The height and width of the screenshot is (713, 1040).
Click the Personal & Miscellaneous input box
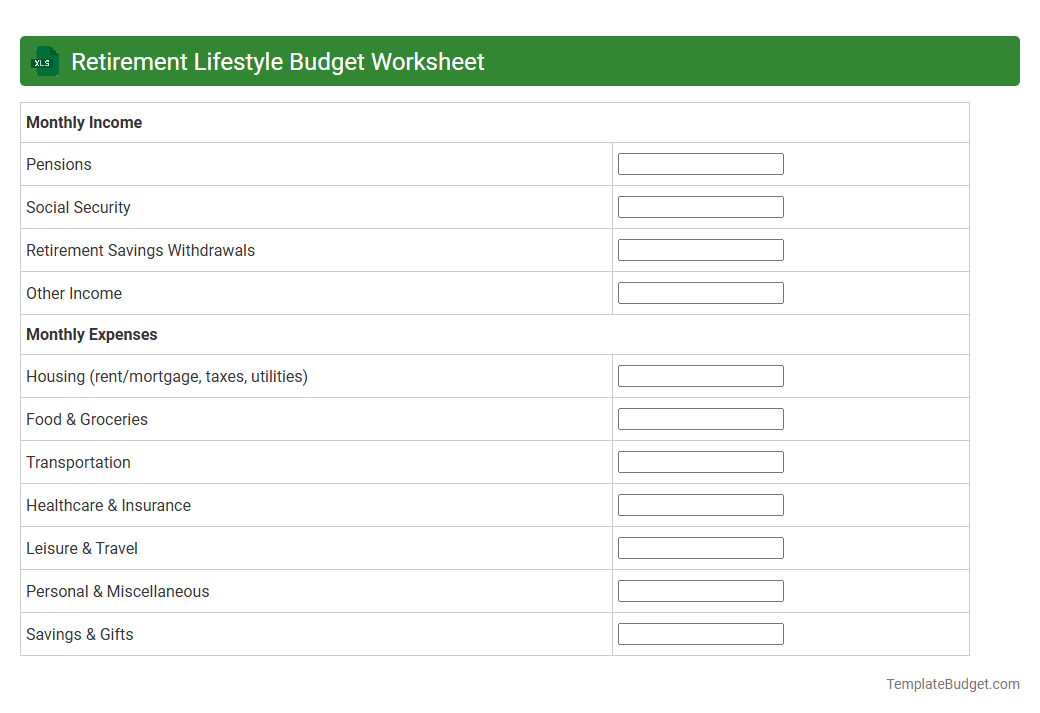point(700,590)
